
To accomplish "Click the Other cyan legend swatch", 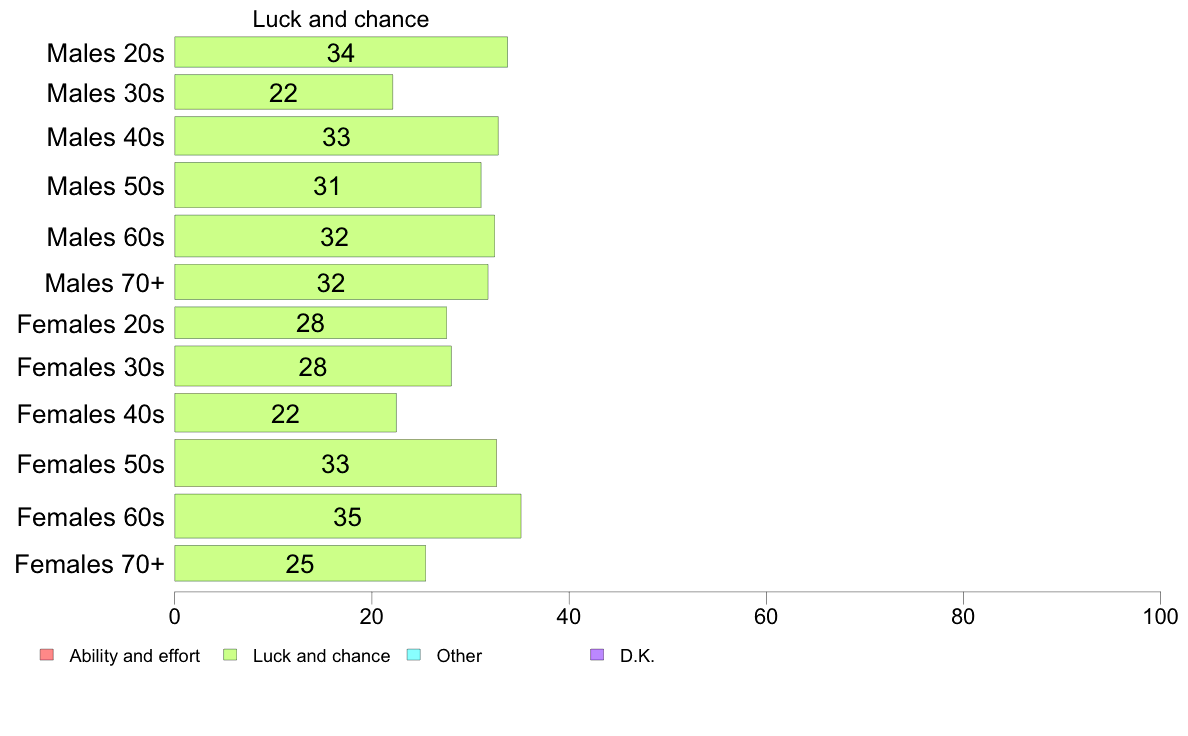I will [414, 655].
